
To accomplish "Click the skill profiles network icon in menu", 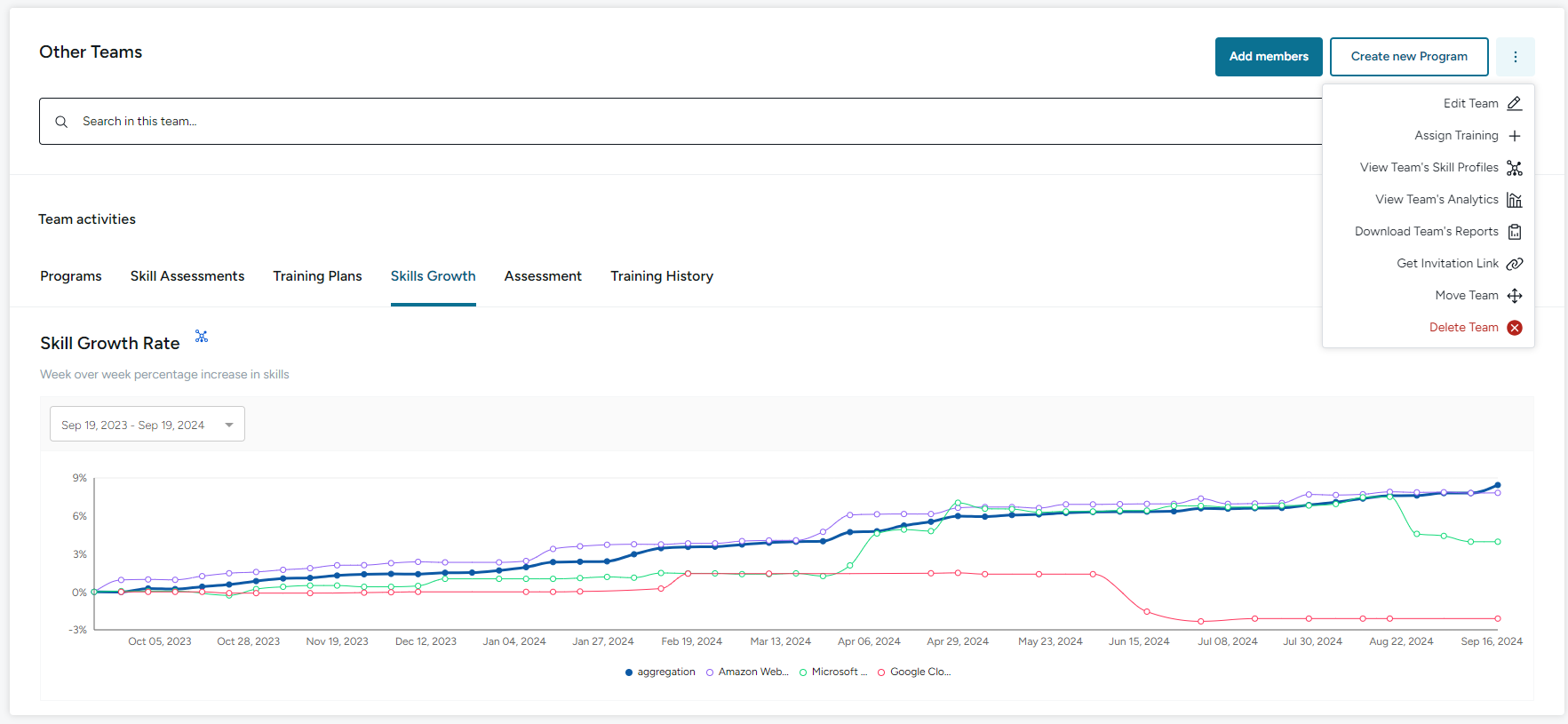I will [1515, 168].
